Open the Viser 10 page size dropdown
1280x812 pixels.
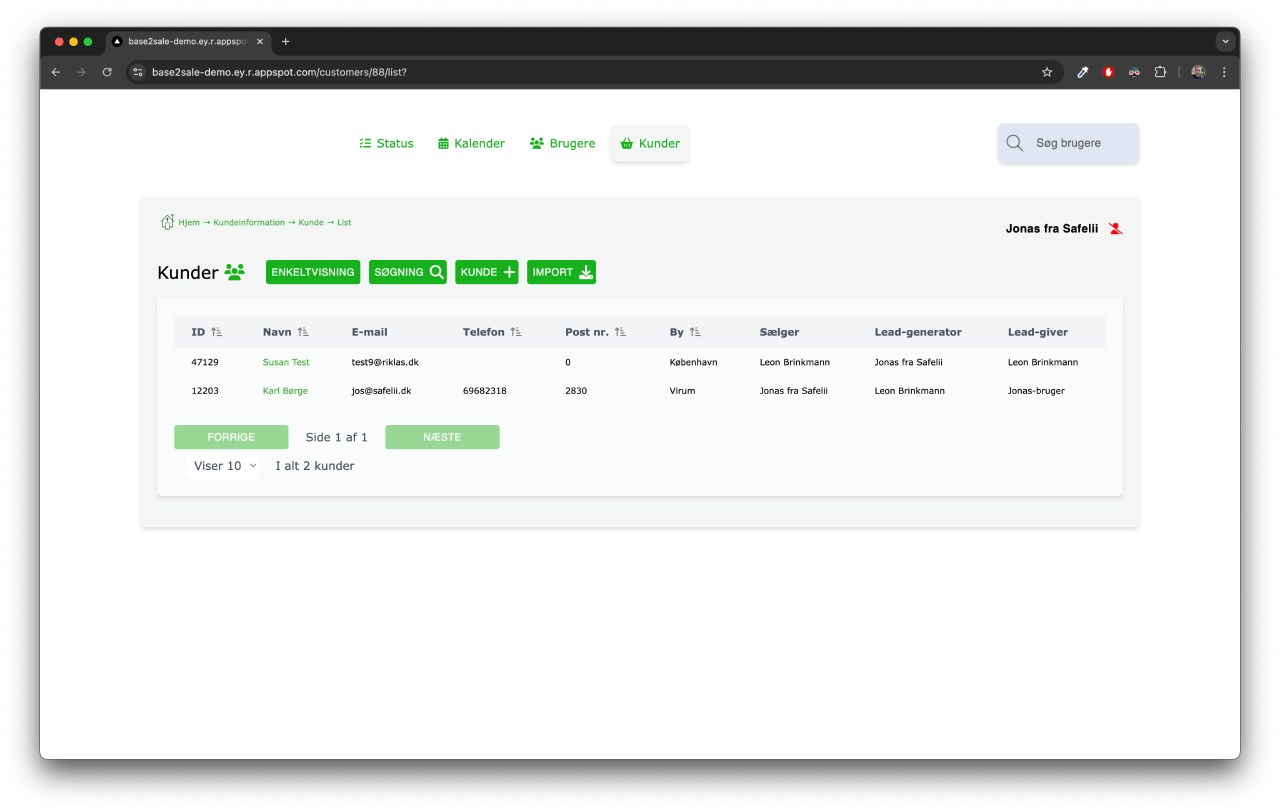pyautogui.click(x=224, y=466)
